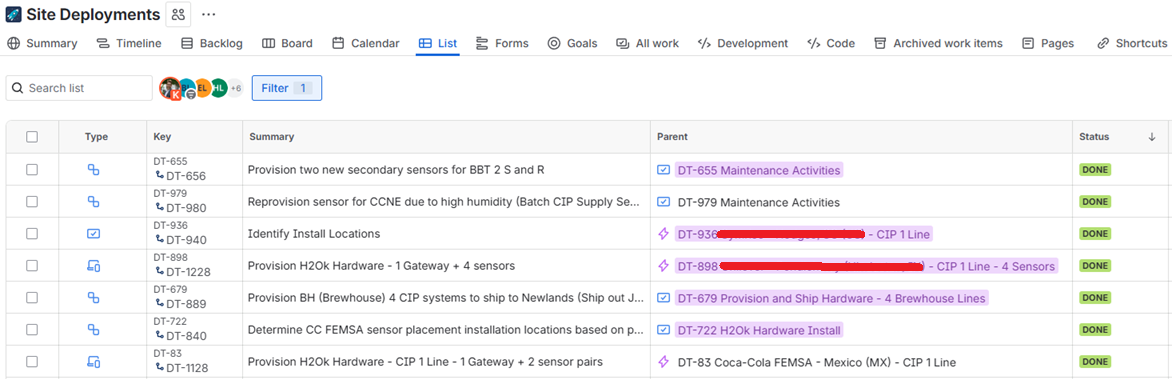Go to the Code tab
1173x379 pixels.
(831, 43)
